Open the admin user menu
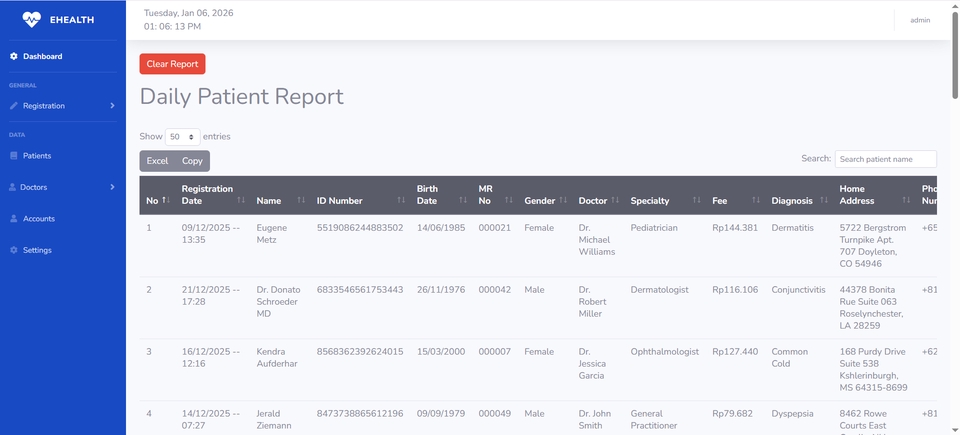 (919, 20)
